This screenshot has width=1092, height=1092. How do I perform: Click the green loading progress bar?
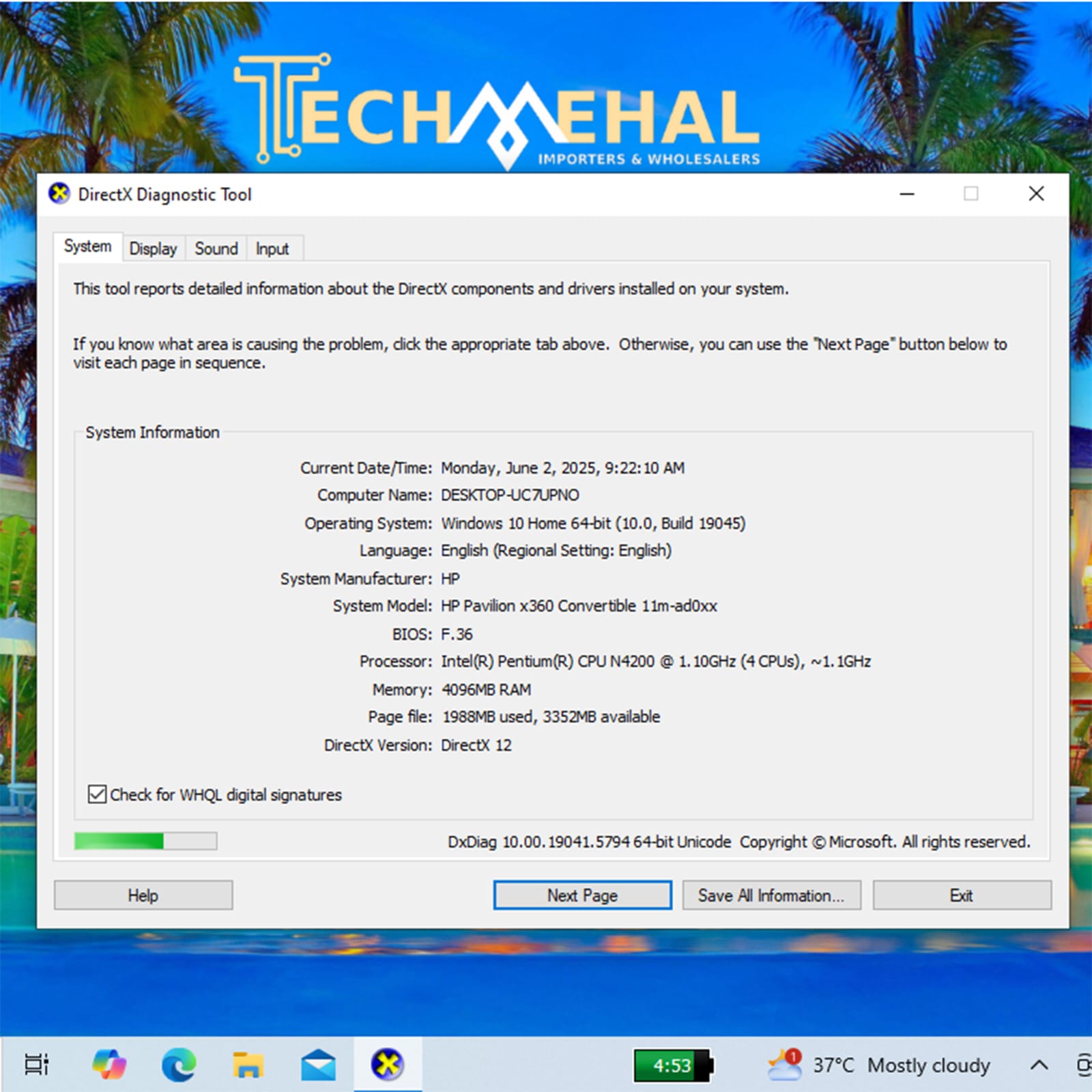point(145,841)
